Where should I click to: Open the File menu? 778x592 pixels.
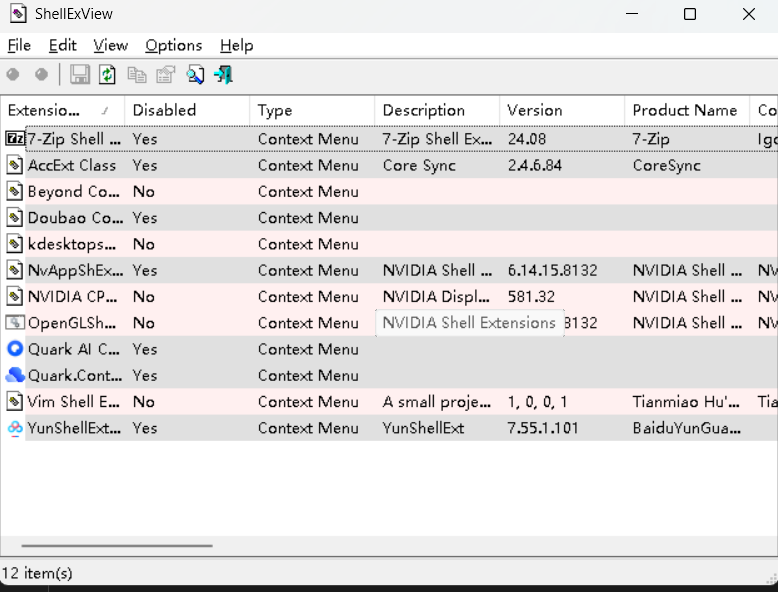19,45
